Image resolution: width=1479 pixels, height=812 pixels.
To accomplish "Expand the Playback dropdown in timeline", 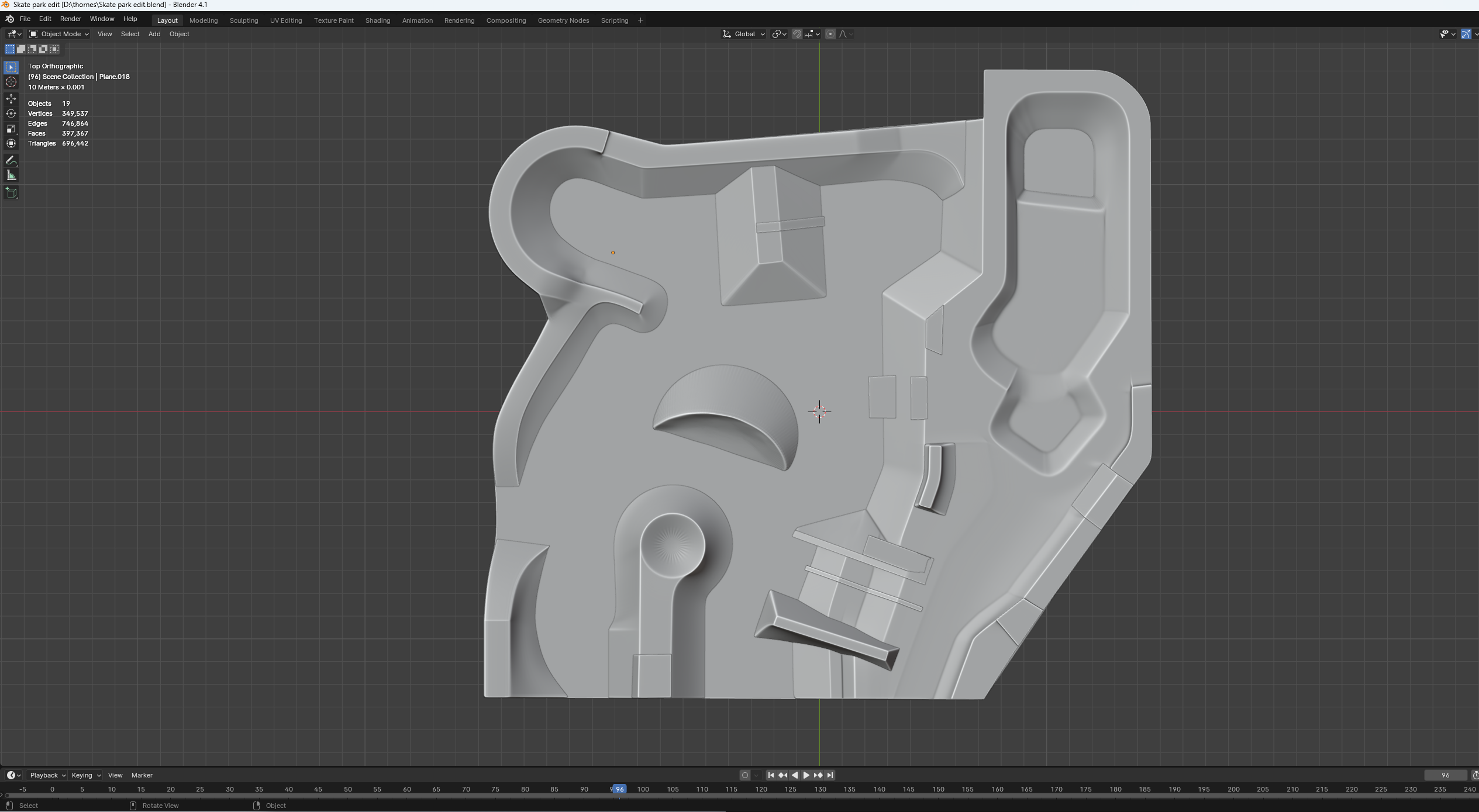I will coord(47,775).
